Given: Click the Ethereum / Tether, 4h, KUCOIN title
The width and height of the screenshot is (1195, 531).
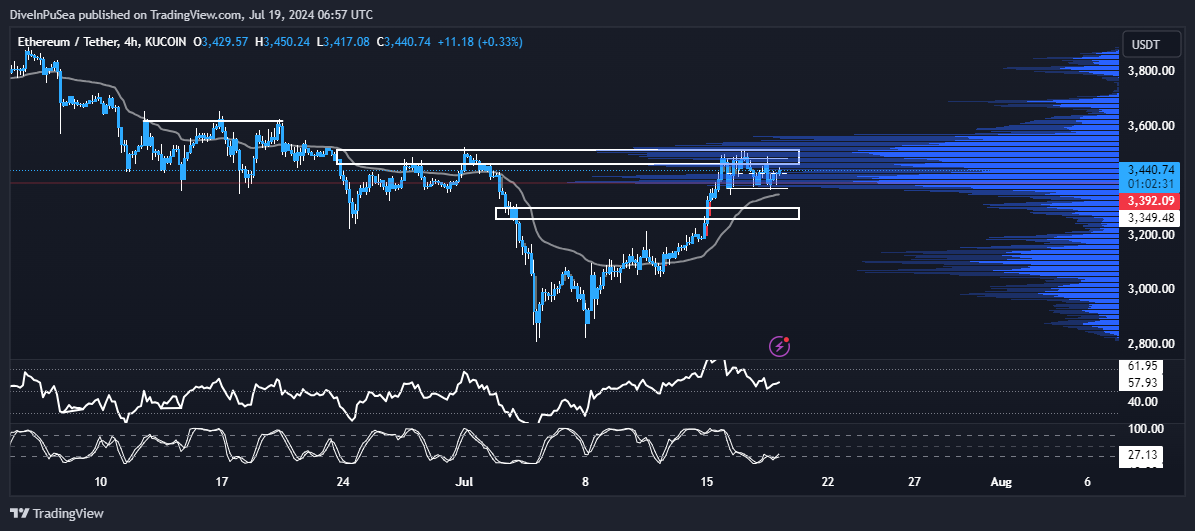Looking at the screenshot, I should pyautogui.click(x=102, y=43).
